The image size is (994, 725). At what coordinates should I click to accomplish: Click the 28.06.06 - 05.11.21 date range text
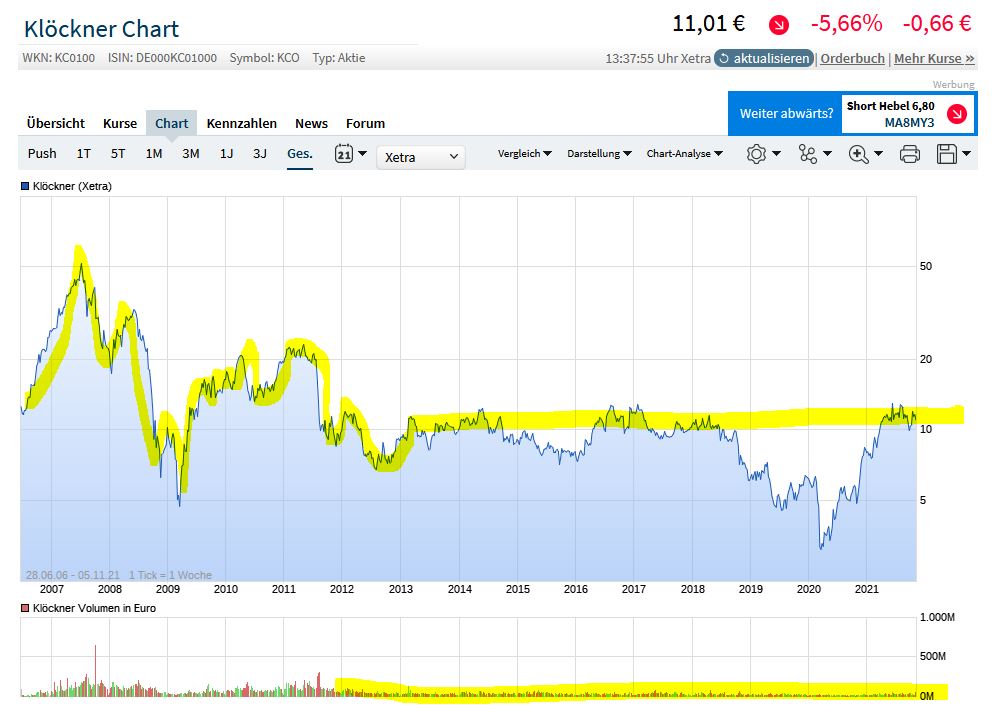(73, 575)
